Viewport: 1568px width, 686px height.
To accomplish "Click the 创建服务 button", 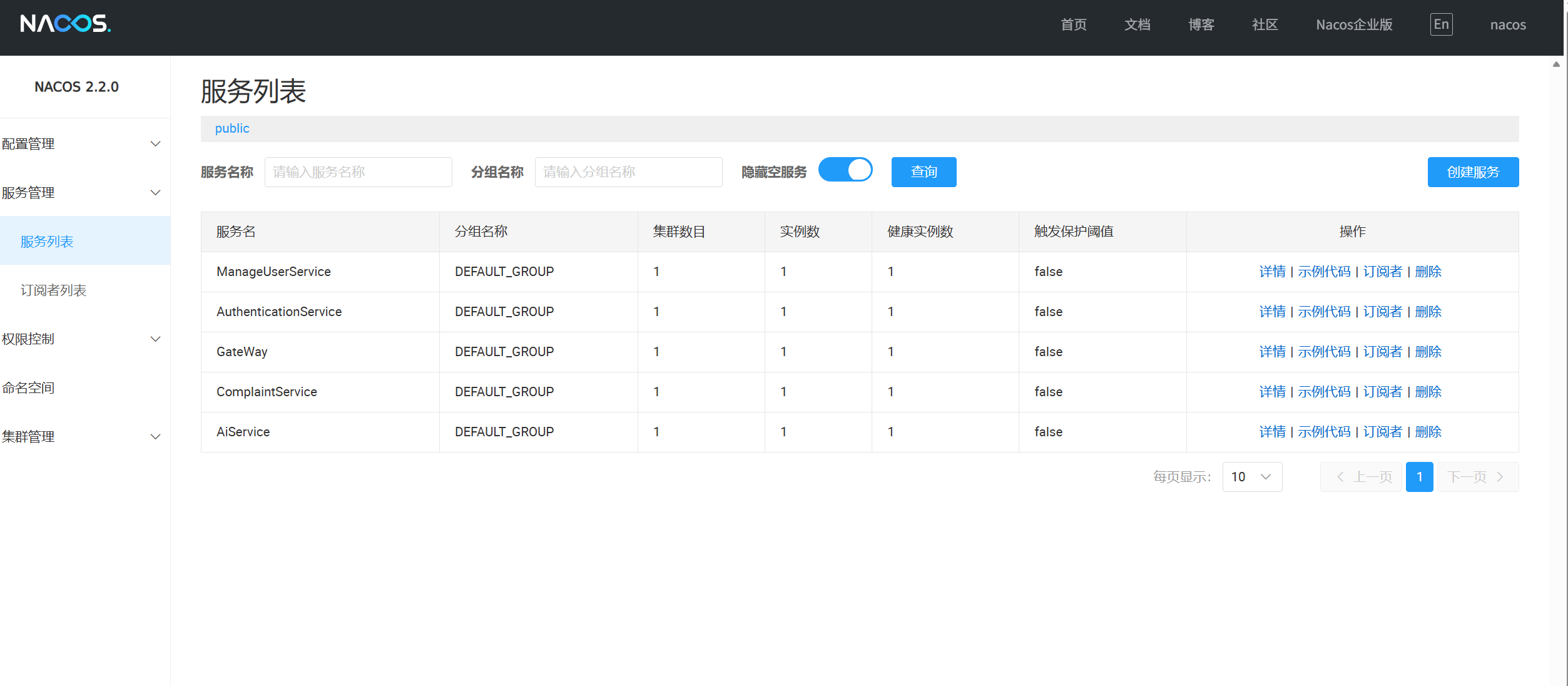I will [x=1472, y=172].
